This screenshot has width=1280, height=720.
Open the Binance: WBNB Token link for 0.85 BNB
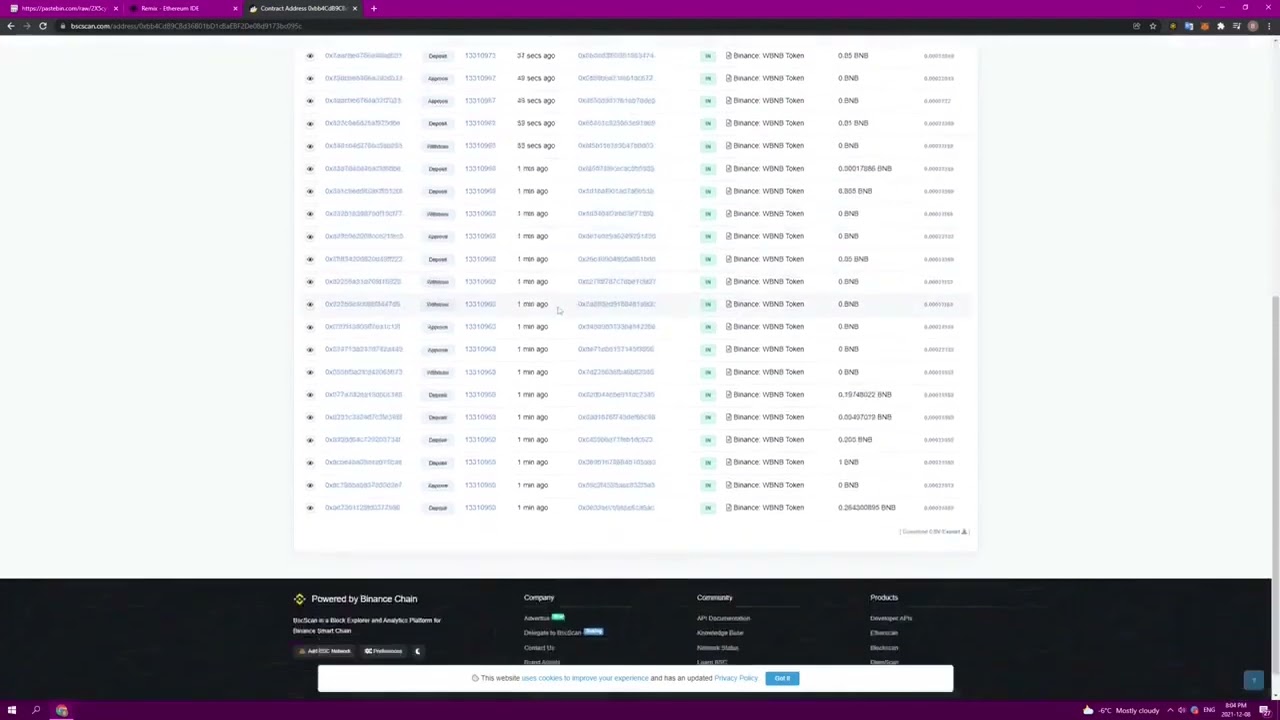pos(768,56)
